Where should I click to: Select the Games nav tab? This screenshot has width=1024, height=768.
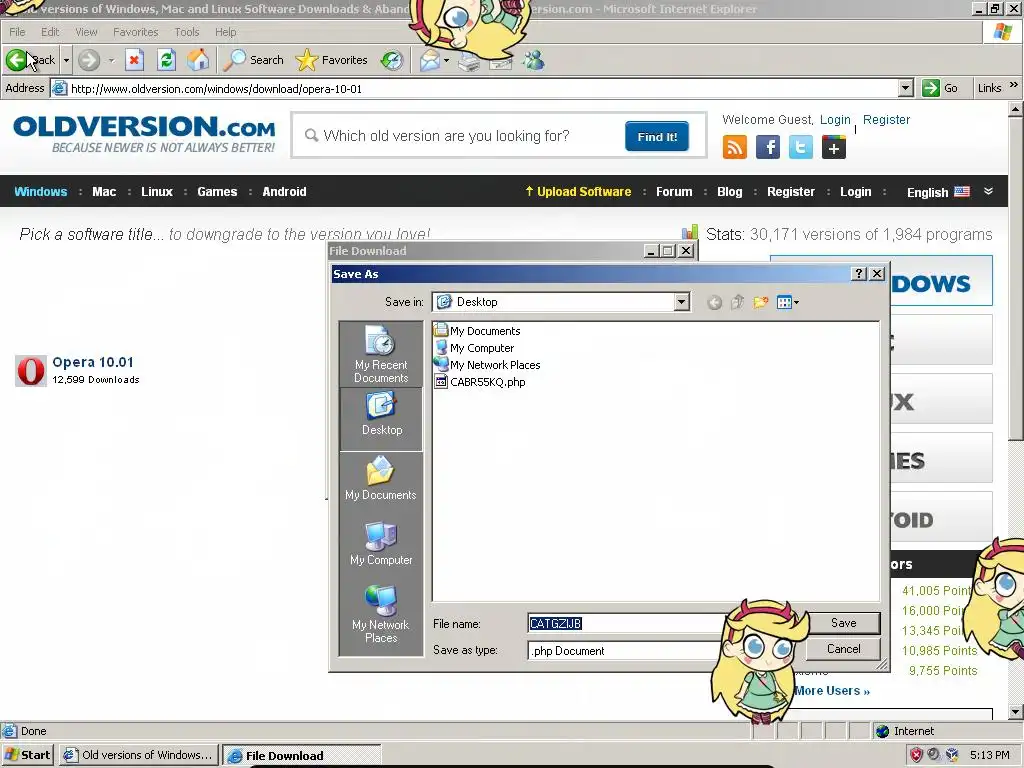[217, 191]
